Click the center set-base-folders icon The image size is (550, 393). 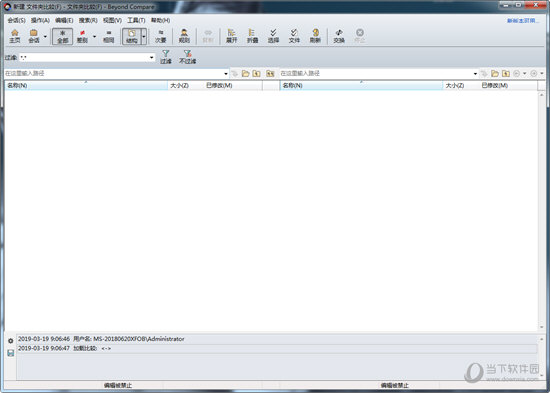tap(270, 73)
